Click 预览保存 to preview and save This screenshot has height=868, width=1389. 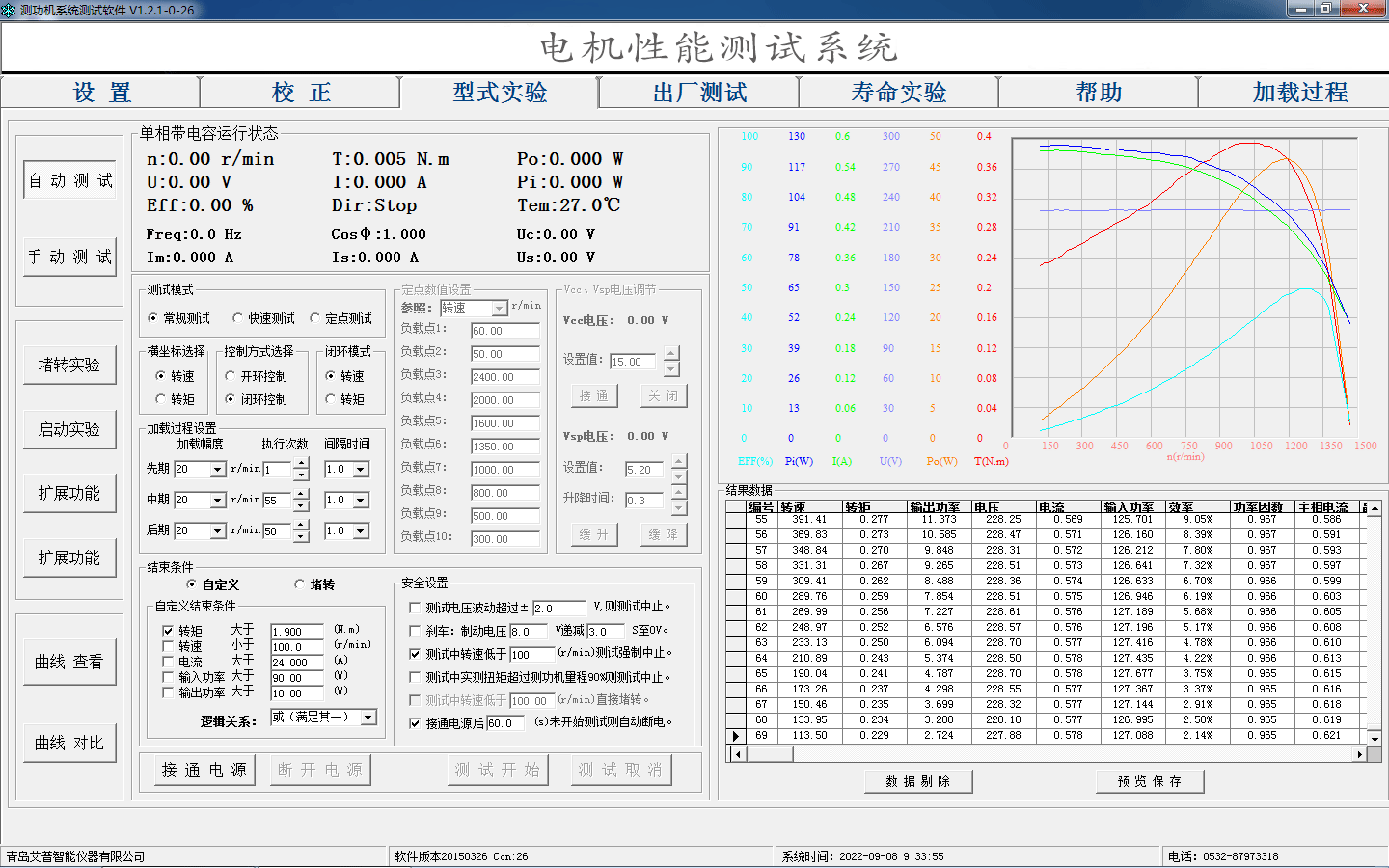click(1149, 782)
